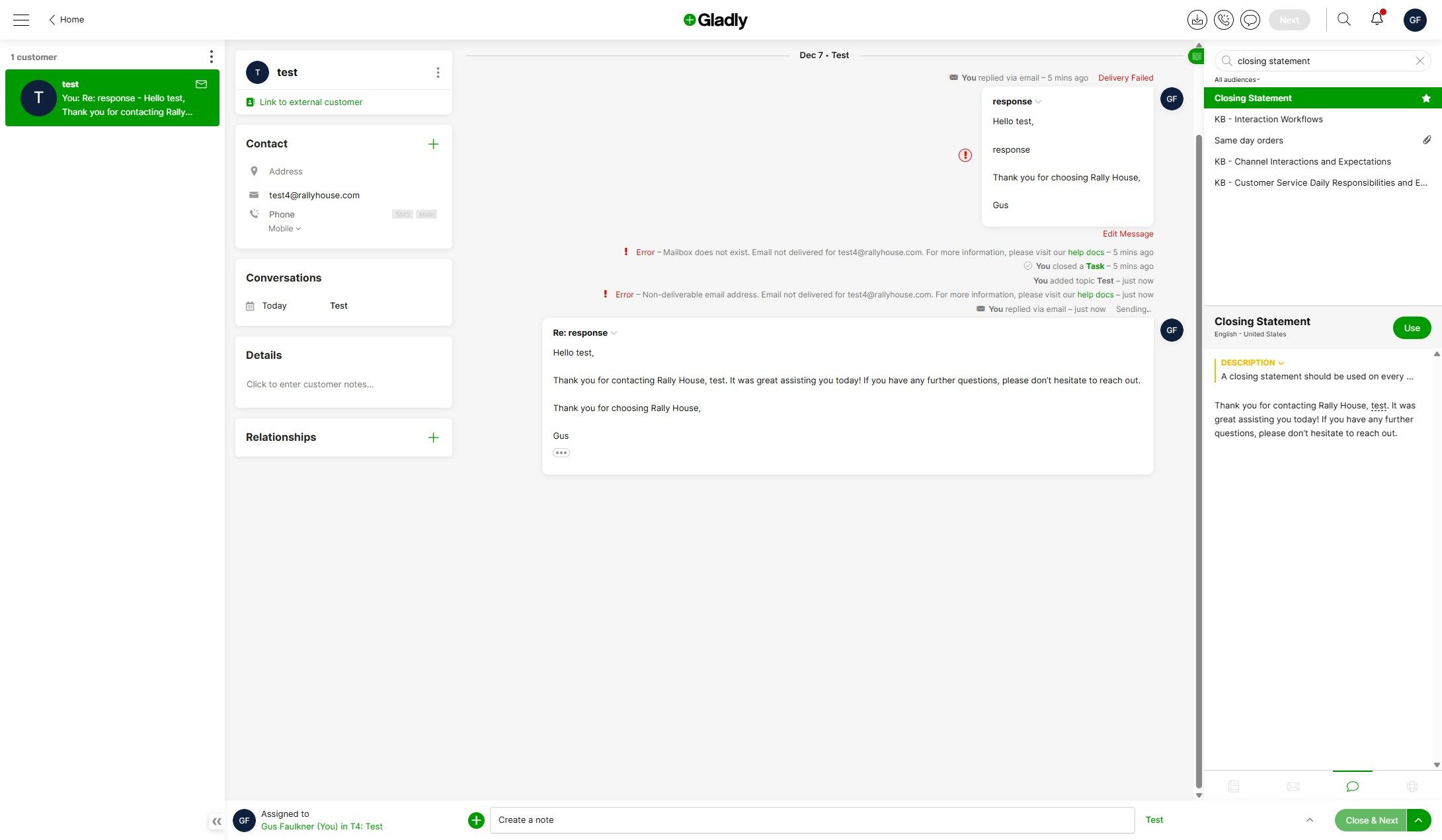
Task: Expand All audiences filter dropdown
Action: click(1237, 80)
